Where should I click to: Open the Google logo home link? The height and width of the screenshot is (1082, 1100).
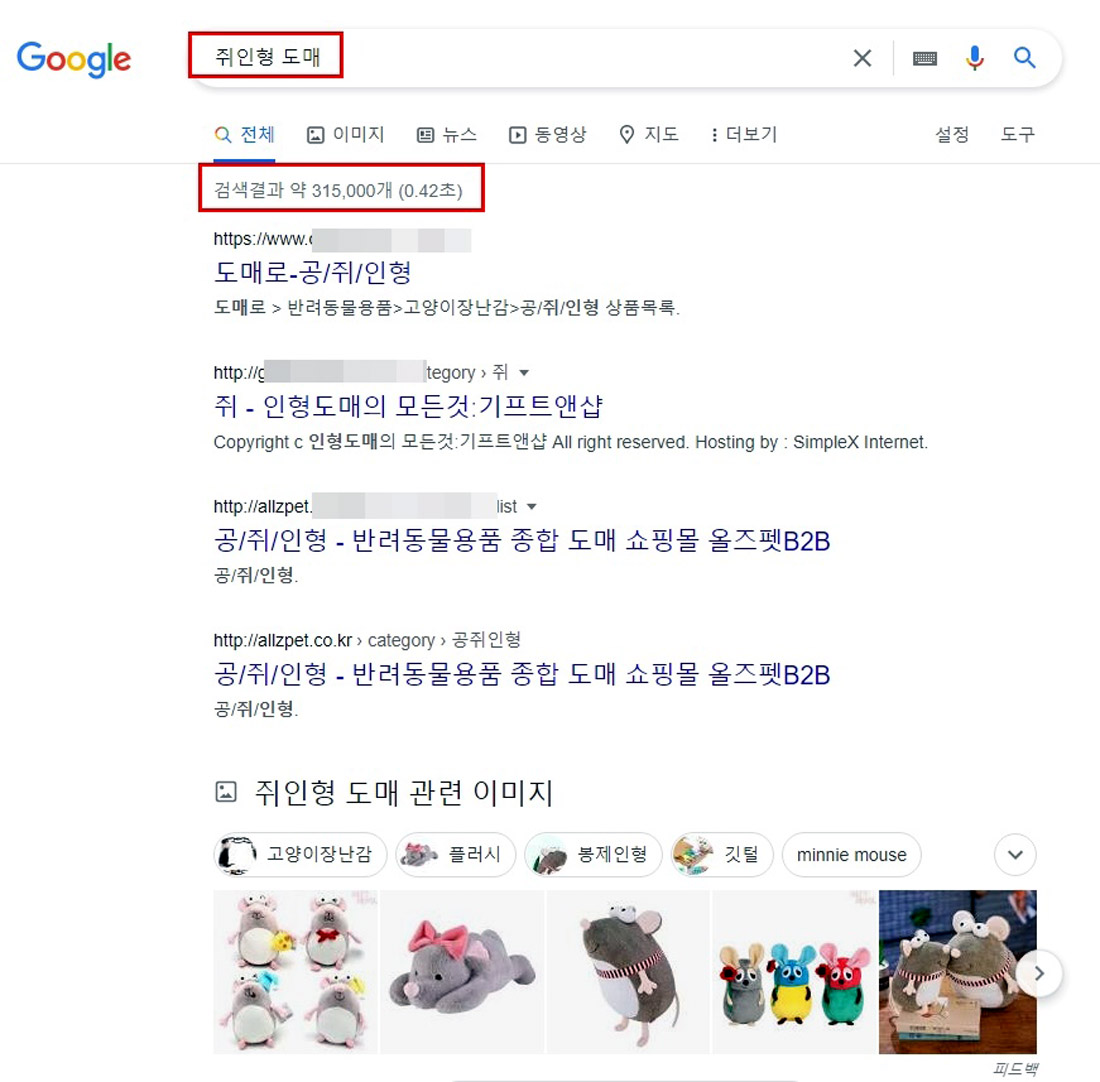point(74,59)
